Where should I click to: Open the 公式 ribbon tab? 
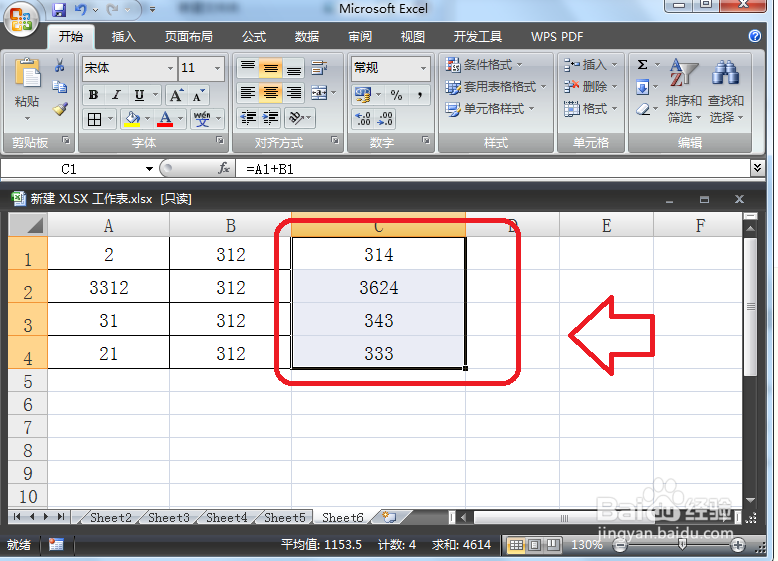(254, 37)
